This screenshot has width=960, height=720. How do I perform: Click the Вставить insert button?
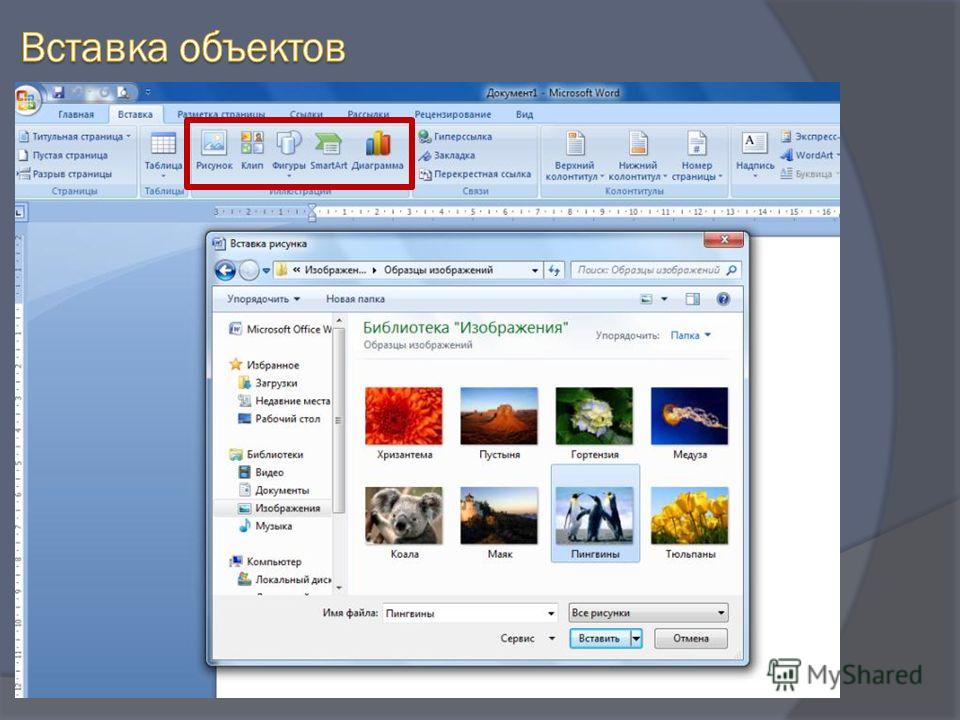[x=599, y=639]
